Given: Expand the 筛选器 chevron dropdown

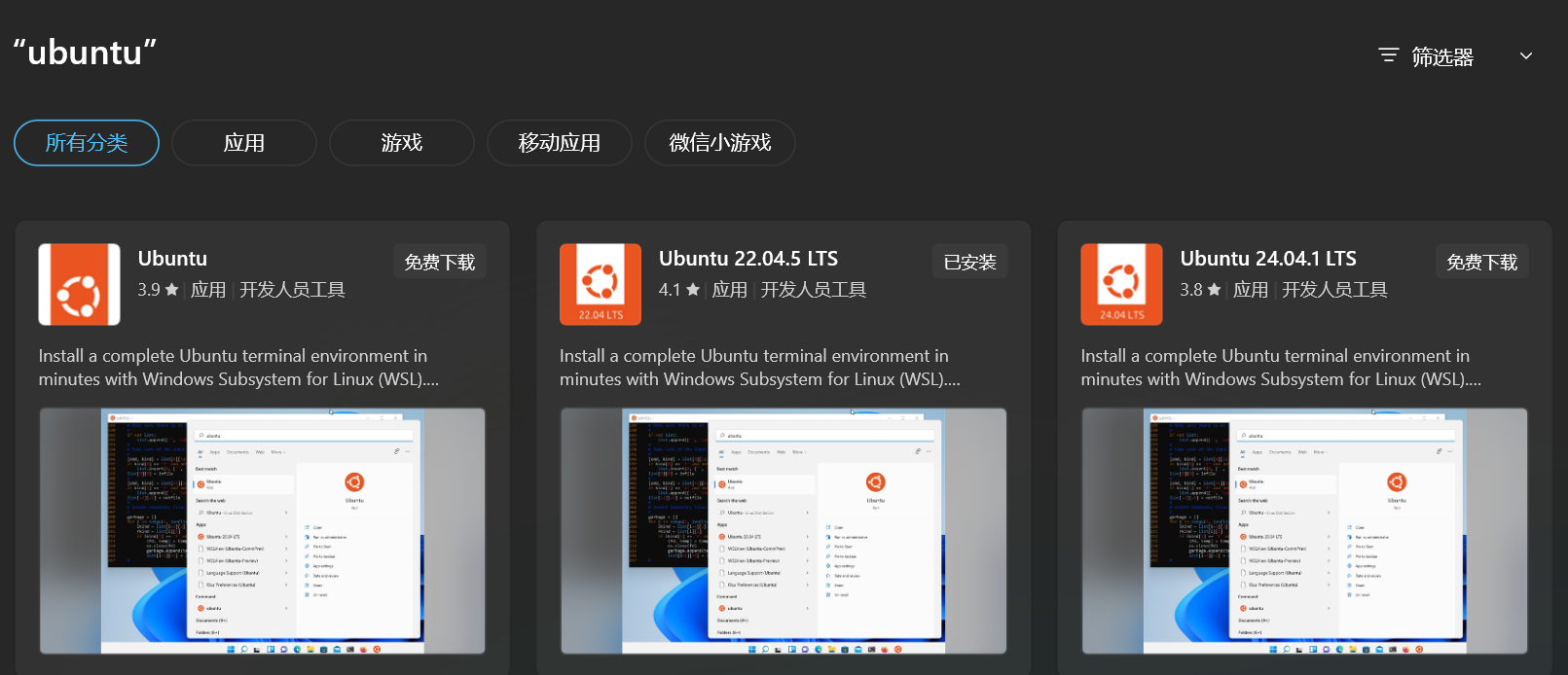Looking at the screenshot, I should pos(1526,55).
